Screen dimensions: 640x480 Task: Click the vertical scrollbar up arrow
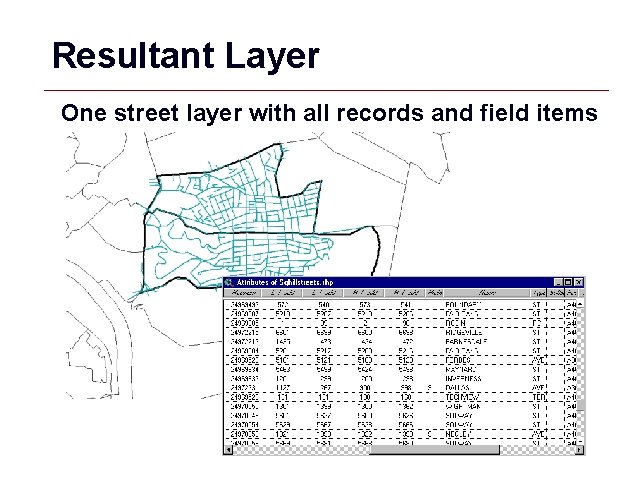coord(580,304)
